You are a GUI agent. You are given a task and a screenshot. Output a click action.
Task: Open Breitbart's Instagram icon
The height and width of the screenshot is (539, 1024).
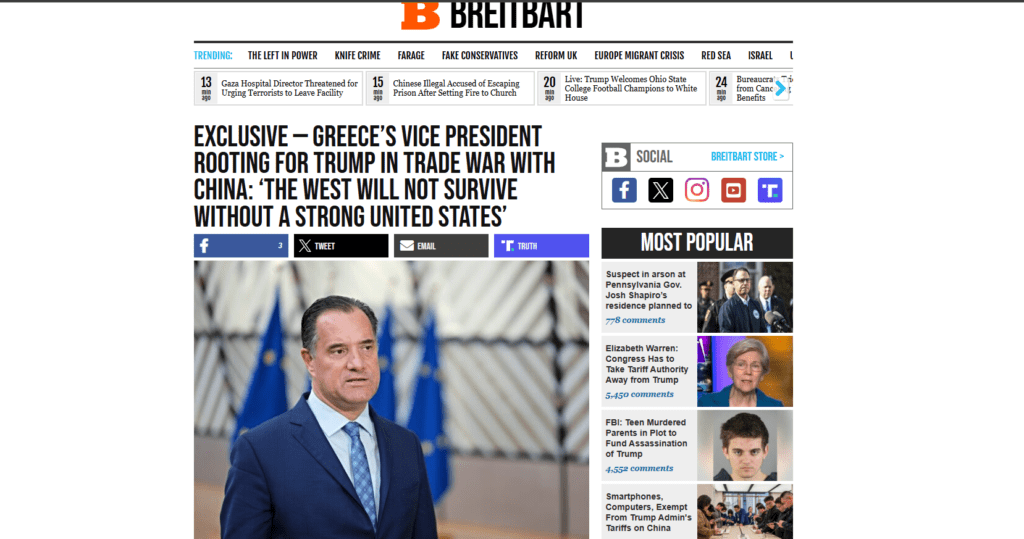point(697,190)
